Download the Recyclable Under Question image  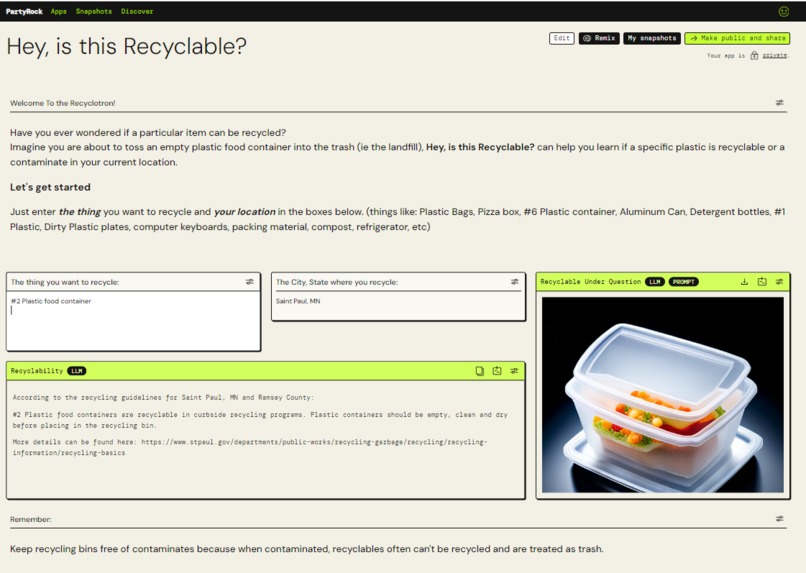point(744,282)
